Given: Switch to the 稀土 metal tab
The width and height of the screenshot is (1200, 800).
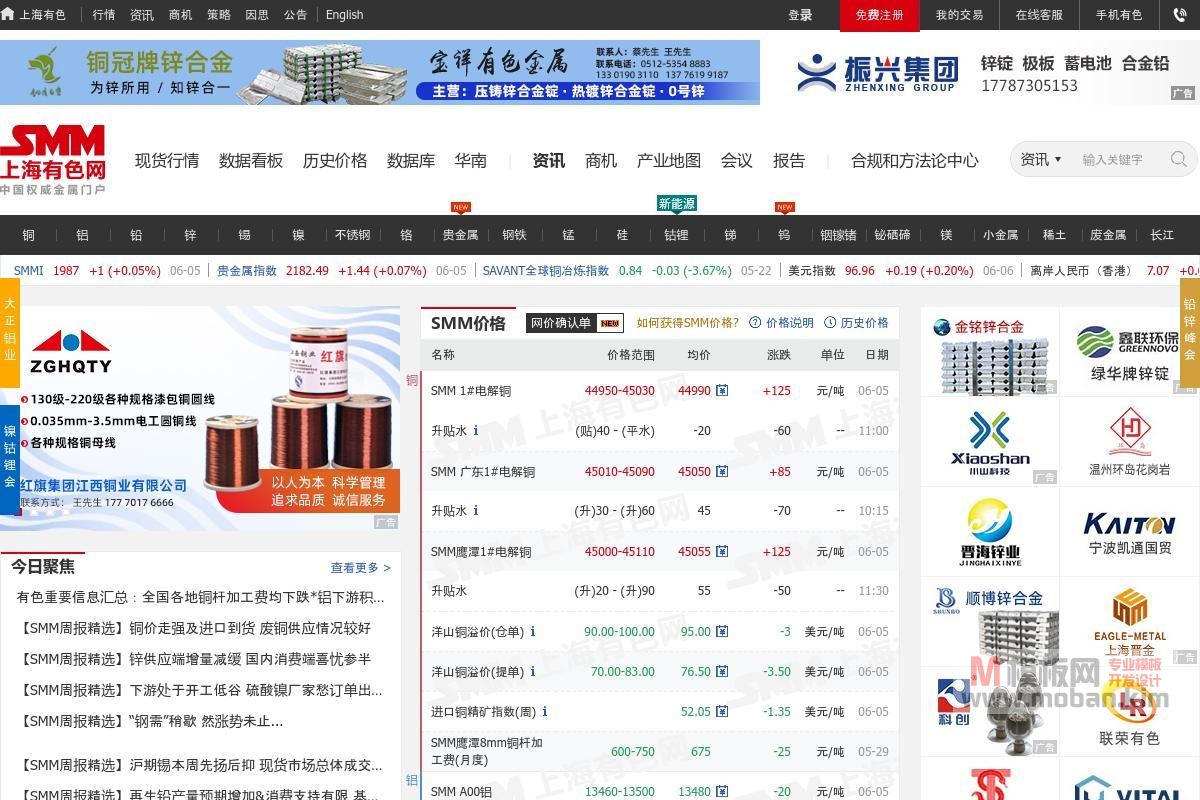Looking at the screenshot, I should [1054, 235].
